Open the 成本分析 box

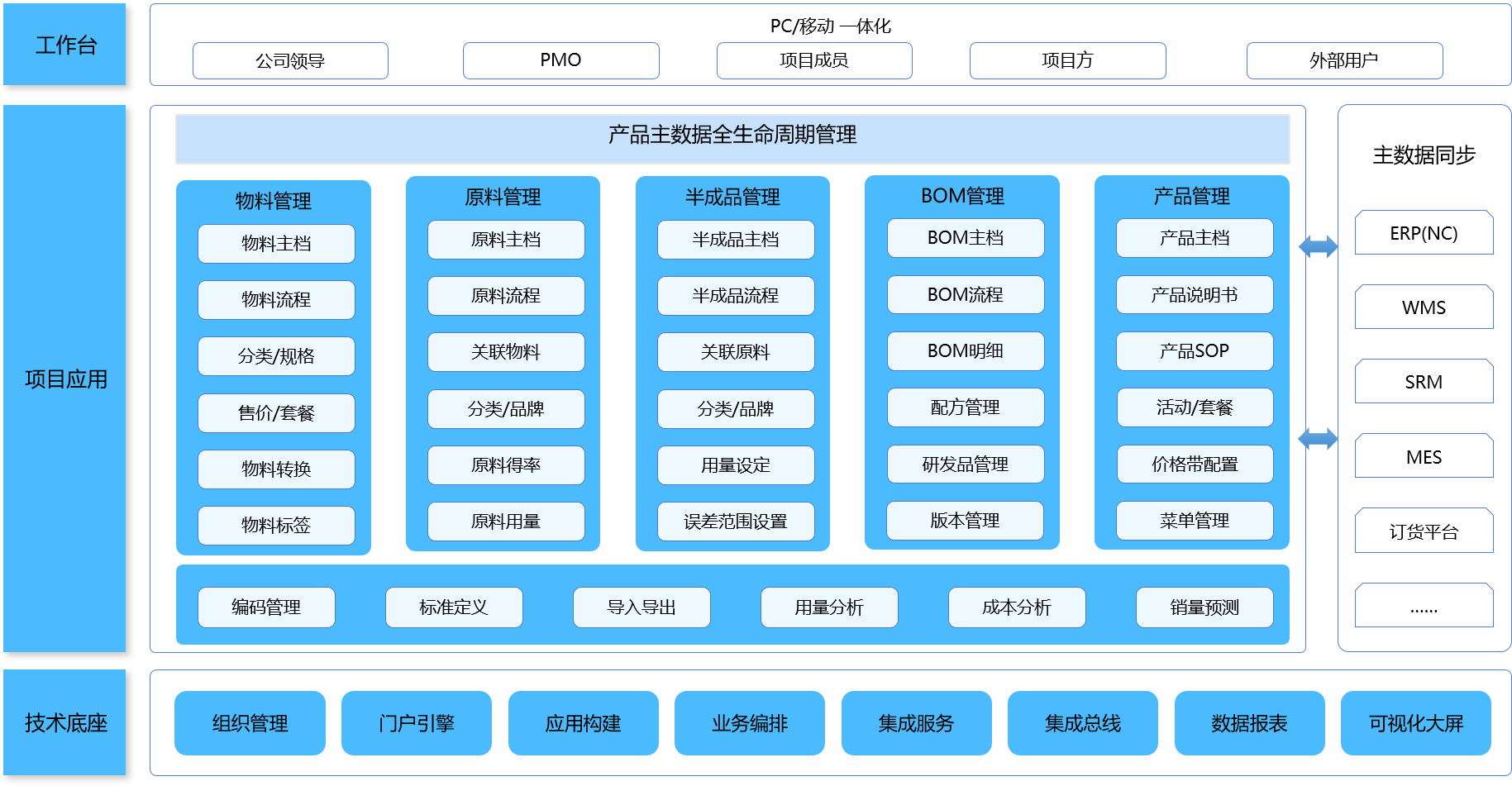pyautogui.click(x=1017, y=607)
